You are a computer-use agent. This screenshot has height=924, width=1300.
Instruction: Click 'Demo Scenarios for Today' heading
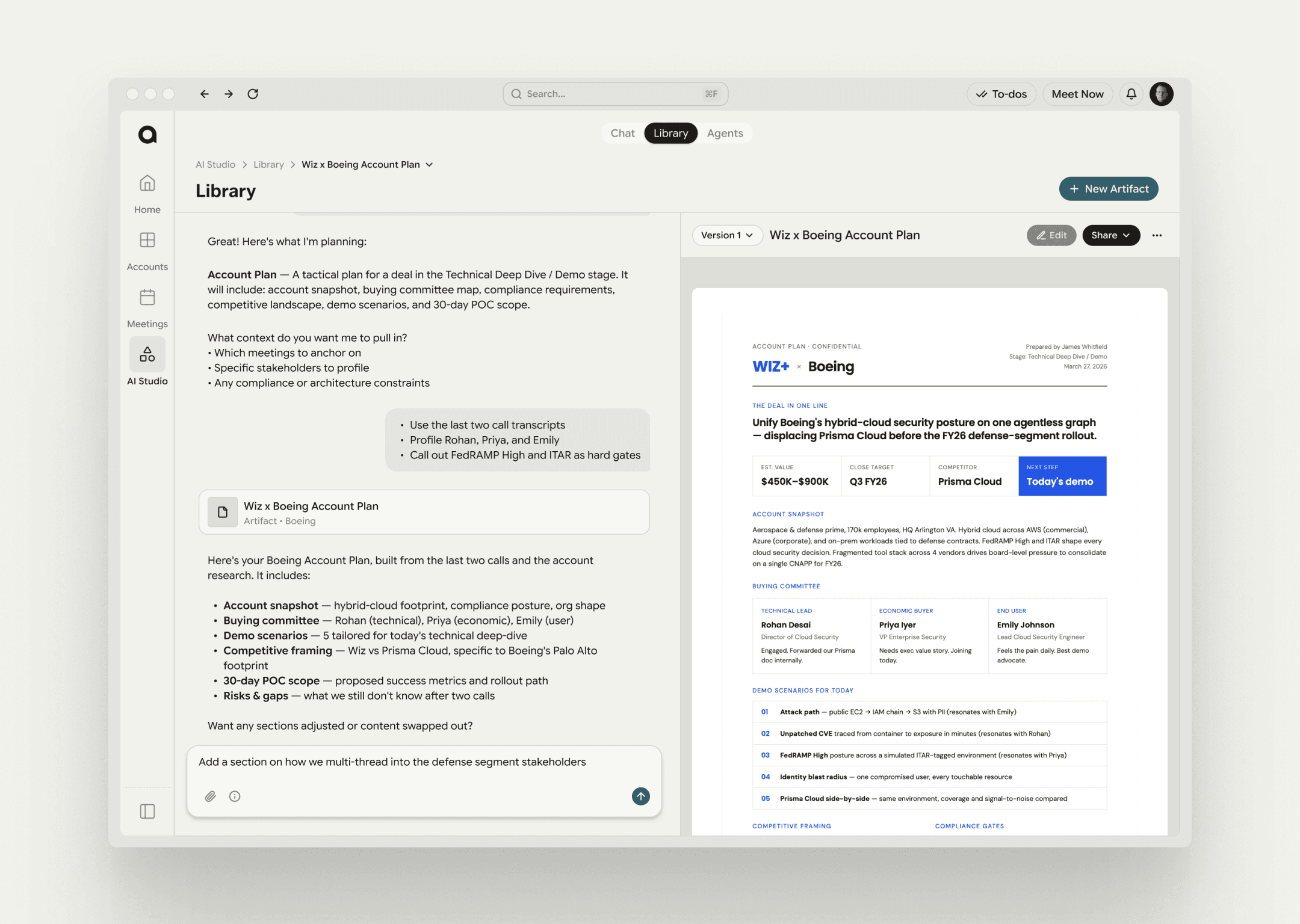803,691
